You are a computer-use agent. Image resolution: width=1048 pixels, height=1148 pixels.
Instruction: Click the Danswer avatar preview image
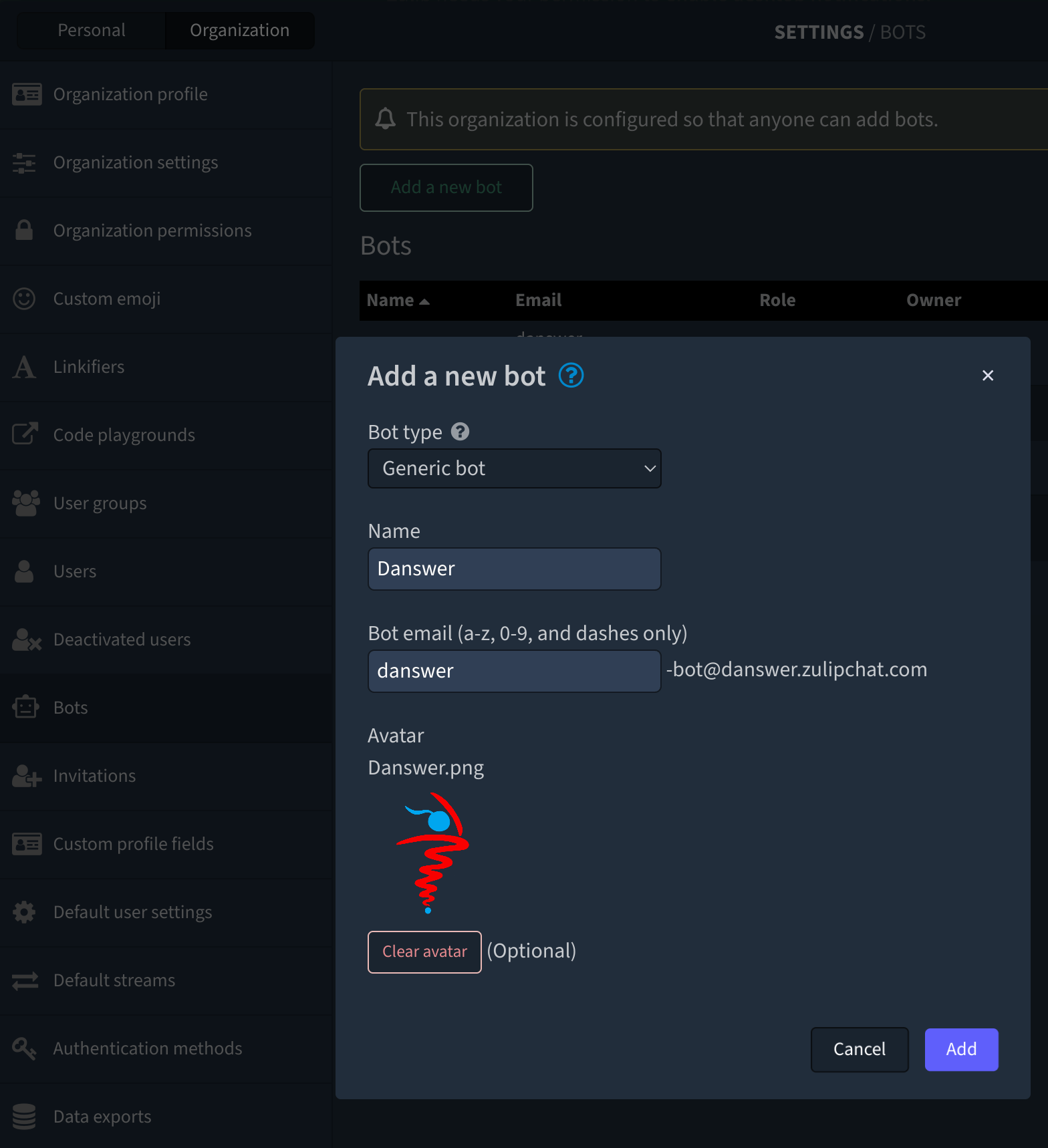433,853
